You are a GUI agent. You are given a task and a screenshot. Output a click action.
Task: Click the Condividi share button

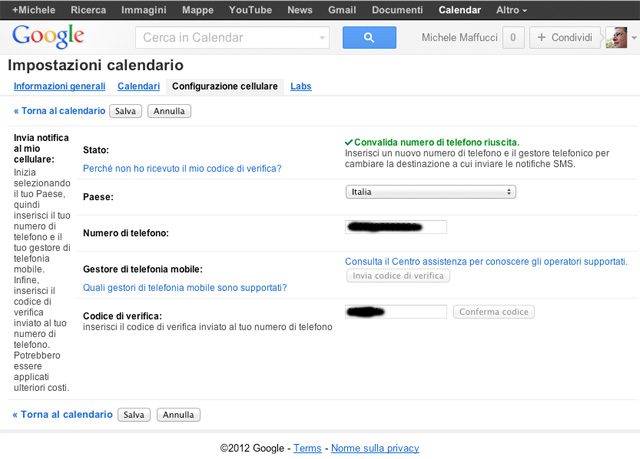(564, 38)
